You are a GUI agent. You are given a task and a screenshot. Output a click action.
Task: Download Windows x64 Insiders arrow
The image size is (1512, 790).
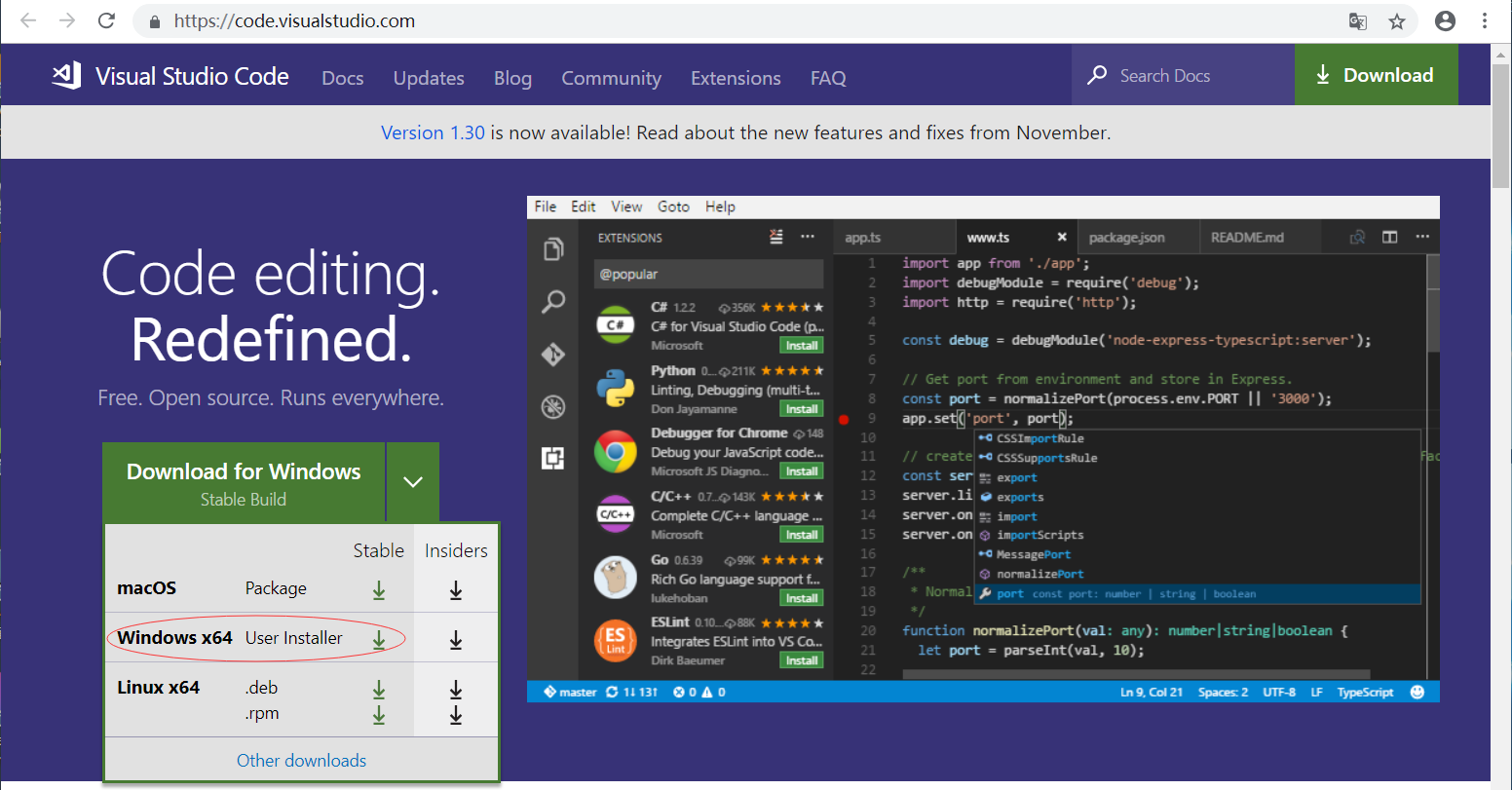(x=455, y=639)
